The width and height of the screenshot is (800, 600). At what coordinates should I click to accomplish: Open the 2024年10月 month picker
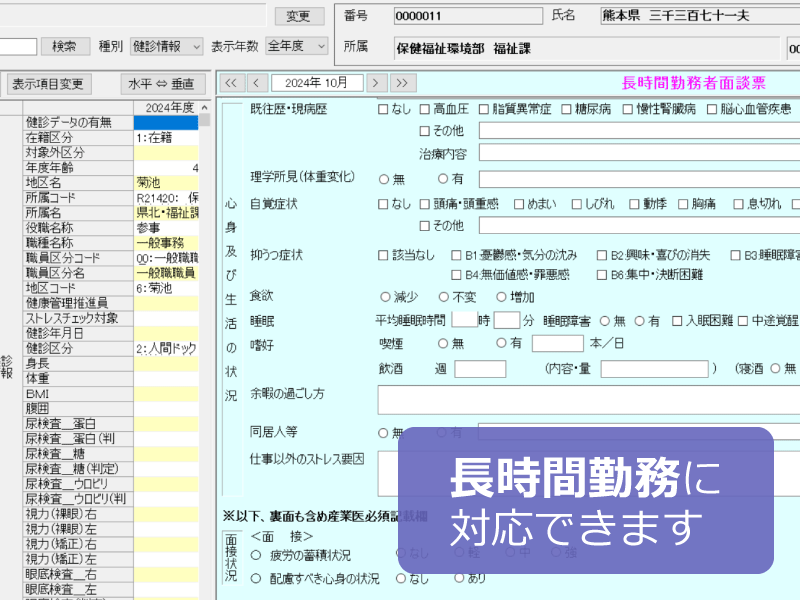tap(316, 83)
